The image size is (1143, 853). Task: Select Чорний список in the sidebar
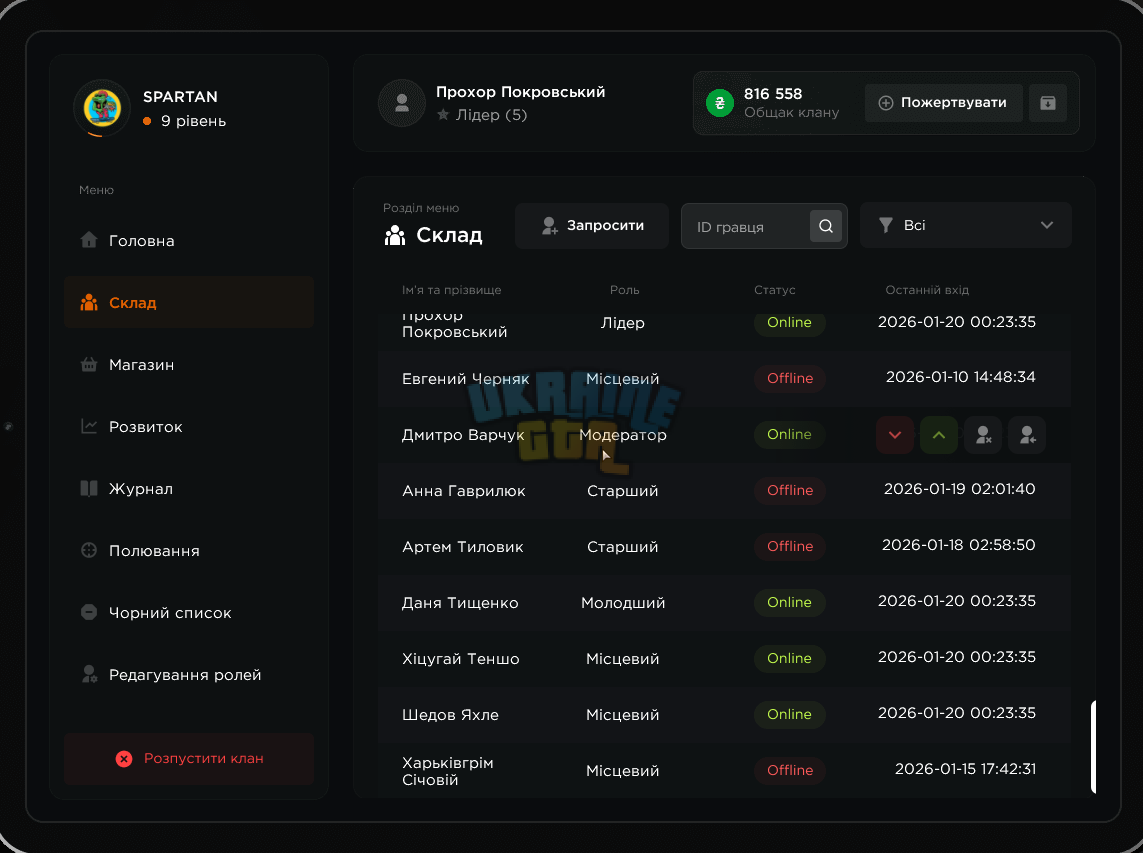[x=189, y=612]
